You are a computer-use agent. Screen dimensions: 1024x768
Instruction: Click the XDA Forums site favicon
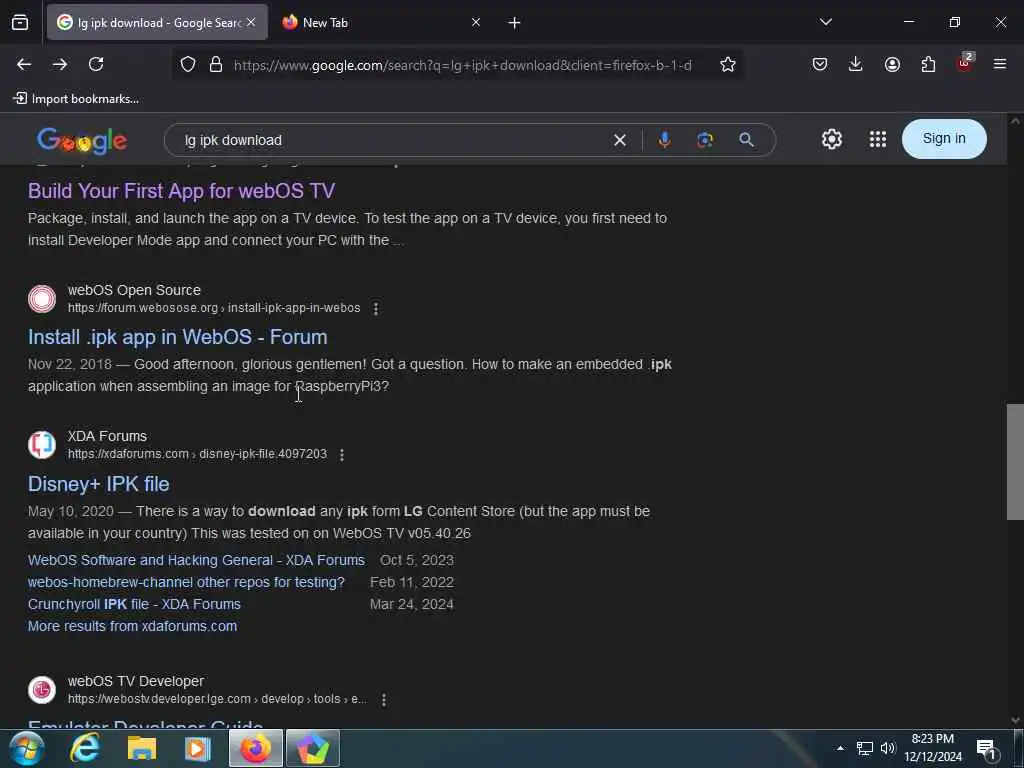click(x=42, y=445)
